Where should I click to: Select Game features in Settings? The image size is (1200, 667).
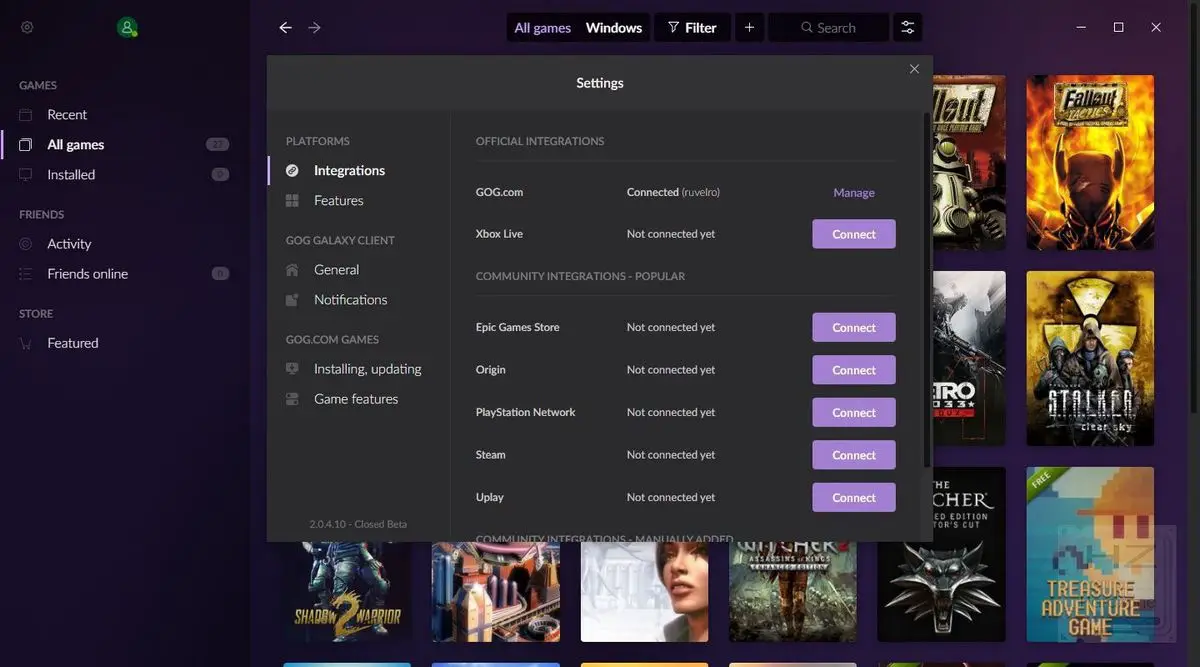pos(358,399)
